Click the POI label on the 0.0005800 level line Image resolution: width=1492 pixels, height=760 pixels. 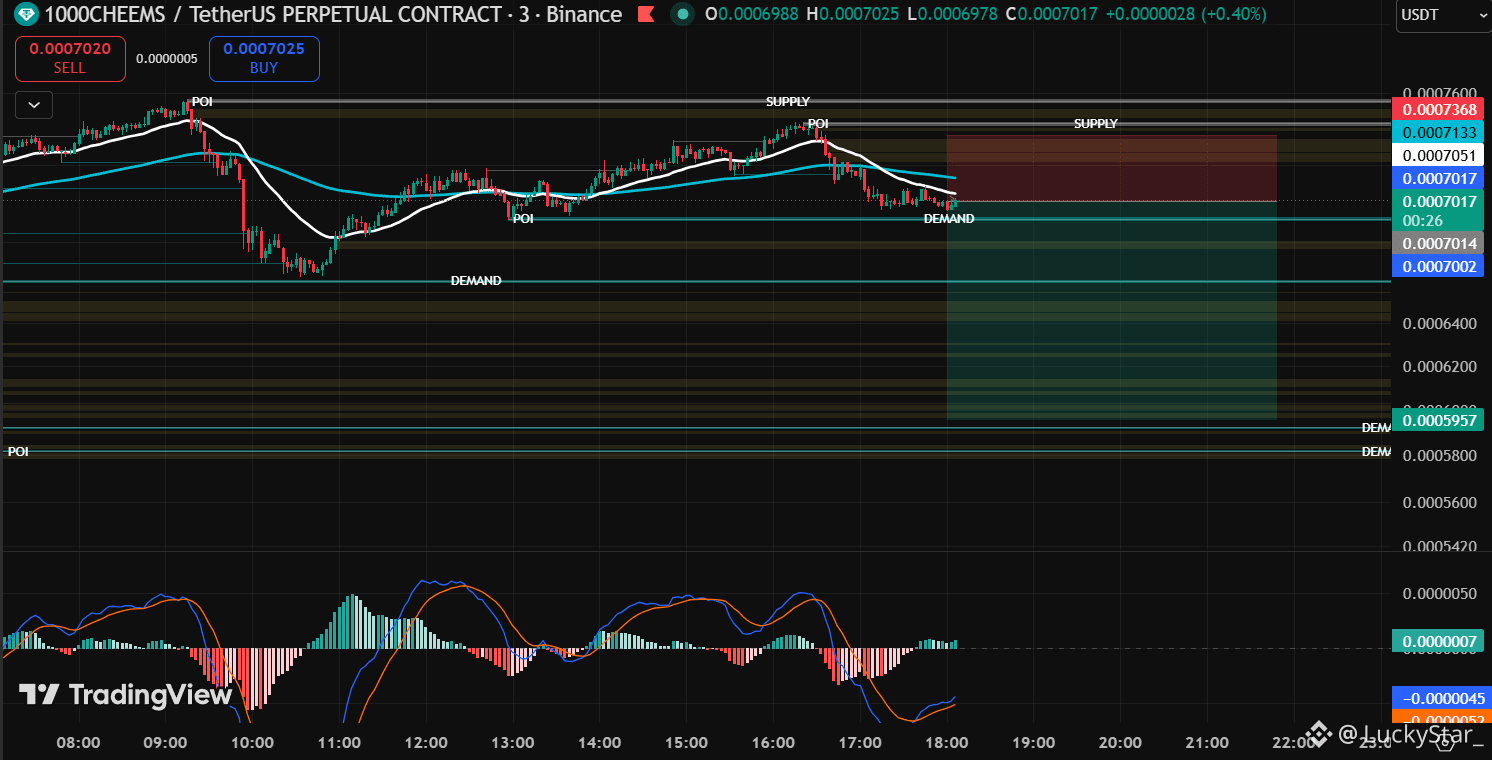18,452
